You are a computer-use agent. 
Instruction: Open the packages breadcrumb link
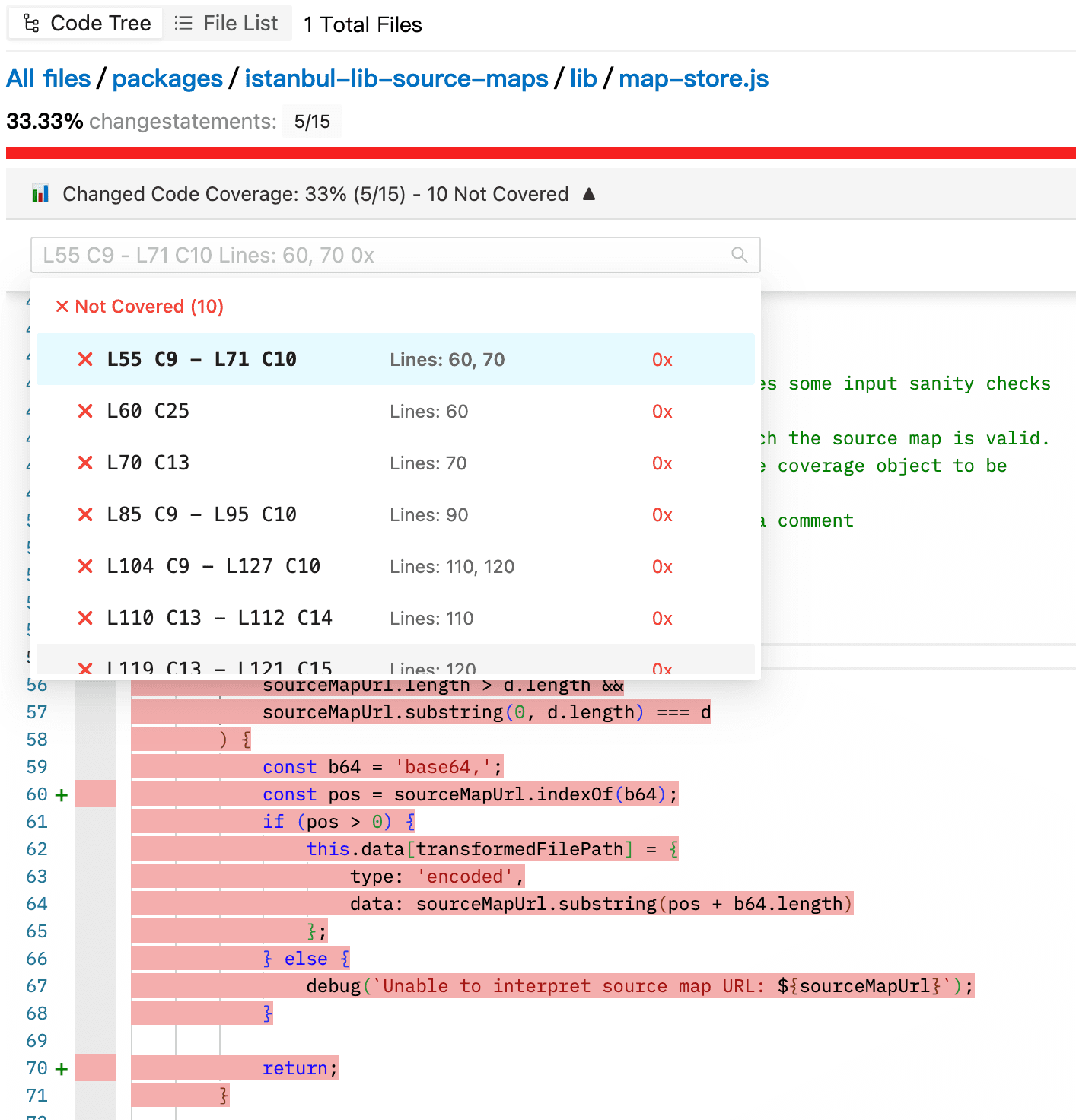click(x=167, y=78)
